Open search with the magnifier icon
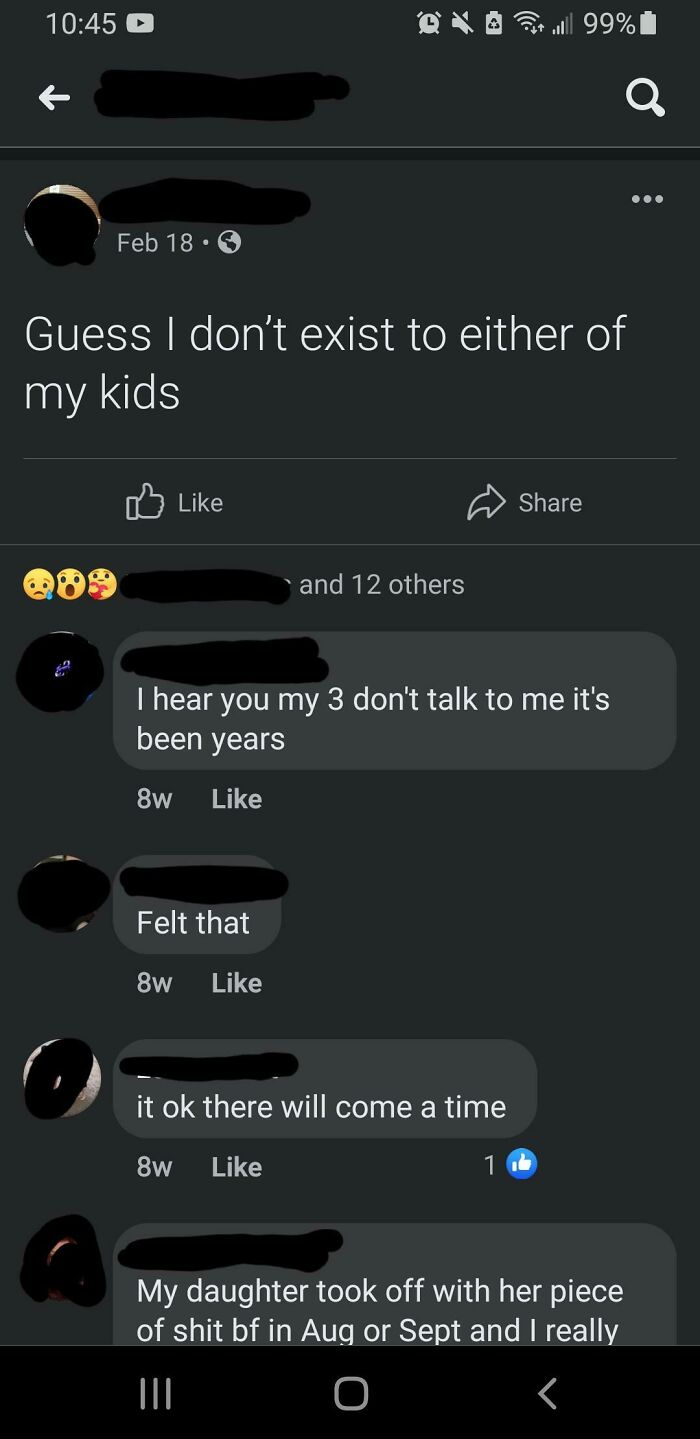 click(x=644, y=97)
